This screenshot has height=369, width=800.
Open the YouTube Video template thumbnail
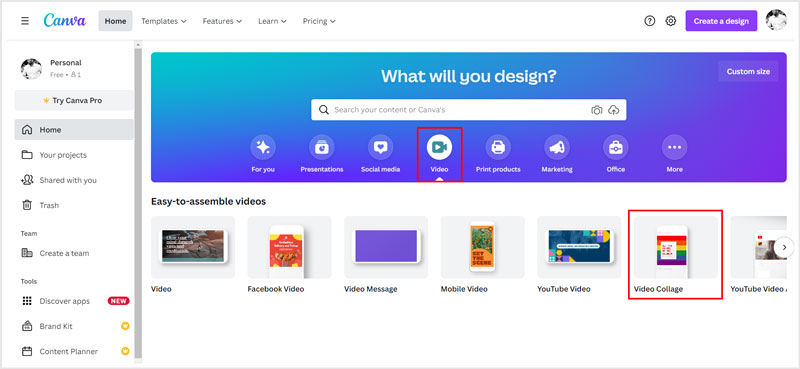pyautogui.click(x=579, y=247)
